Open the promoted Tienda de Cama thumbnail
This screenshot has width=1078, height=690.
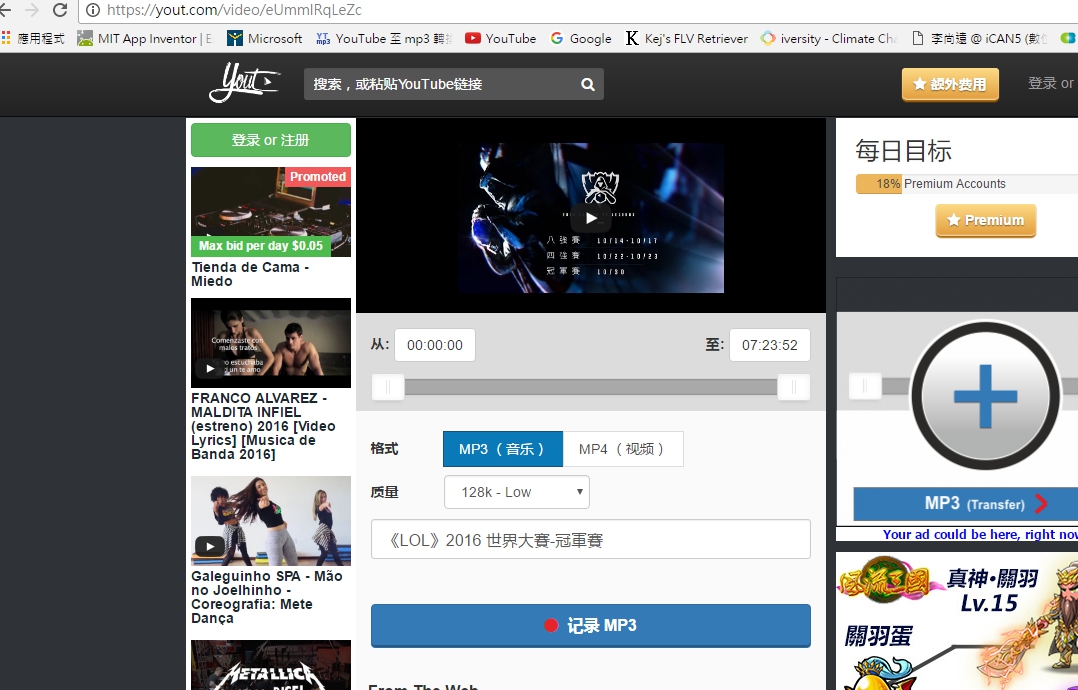click(x=271, y=212)
